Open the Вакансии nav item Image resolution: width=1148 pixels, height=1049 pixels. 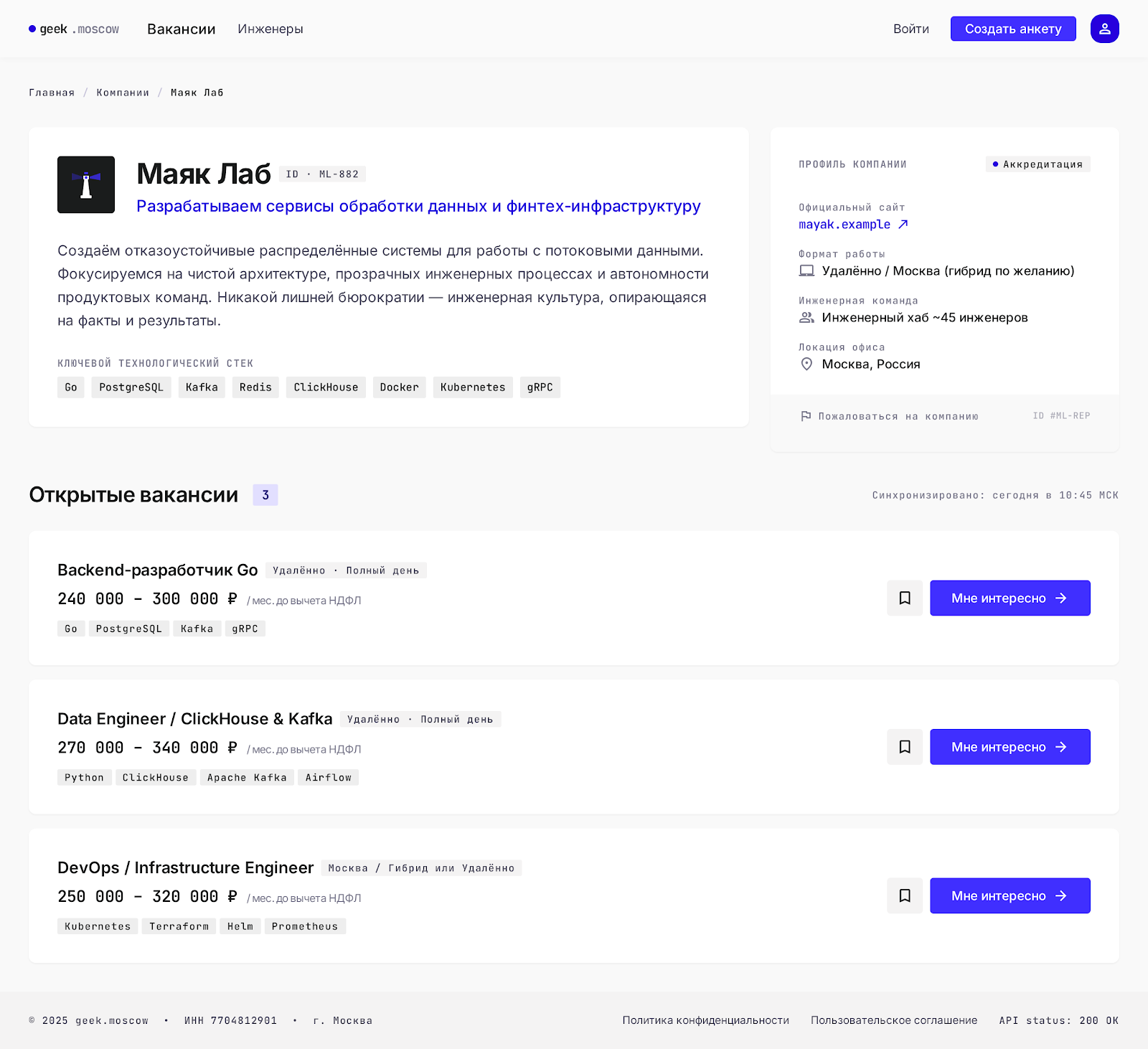coord(182,29)
